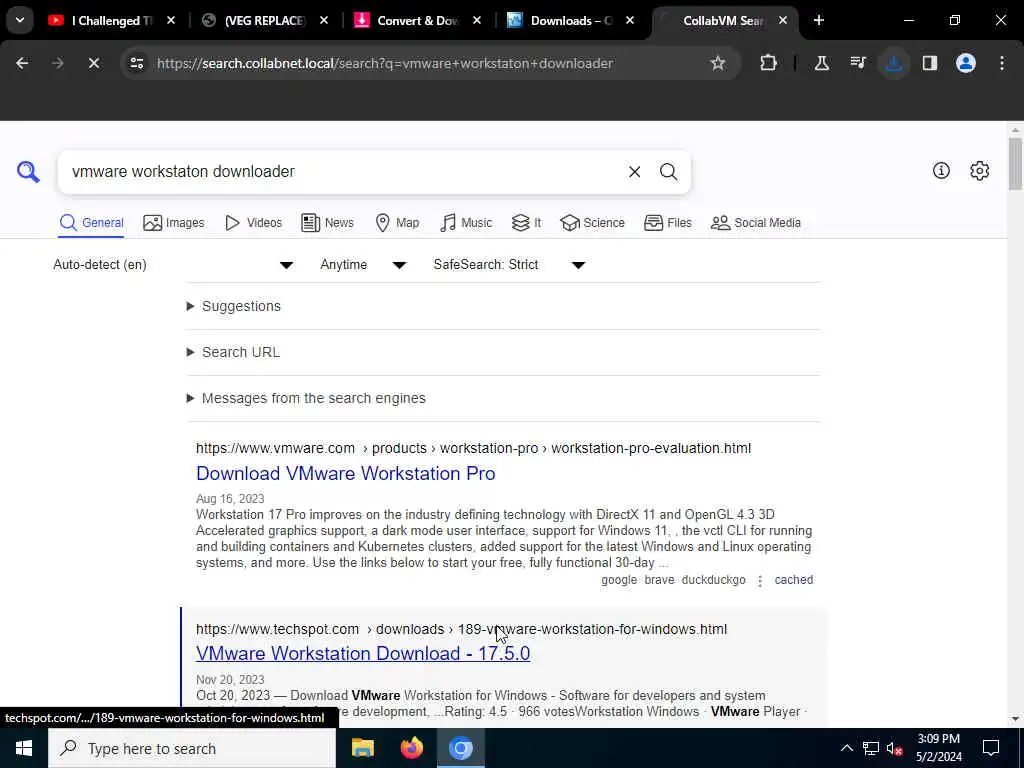This screenshot has width=1024, height=768.
Task: Expand the Suggestions section
Action: [234, 306]
